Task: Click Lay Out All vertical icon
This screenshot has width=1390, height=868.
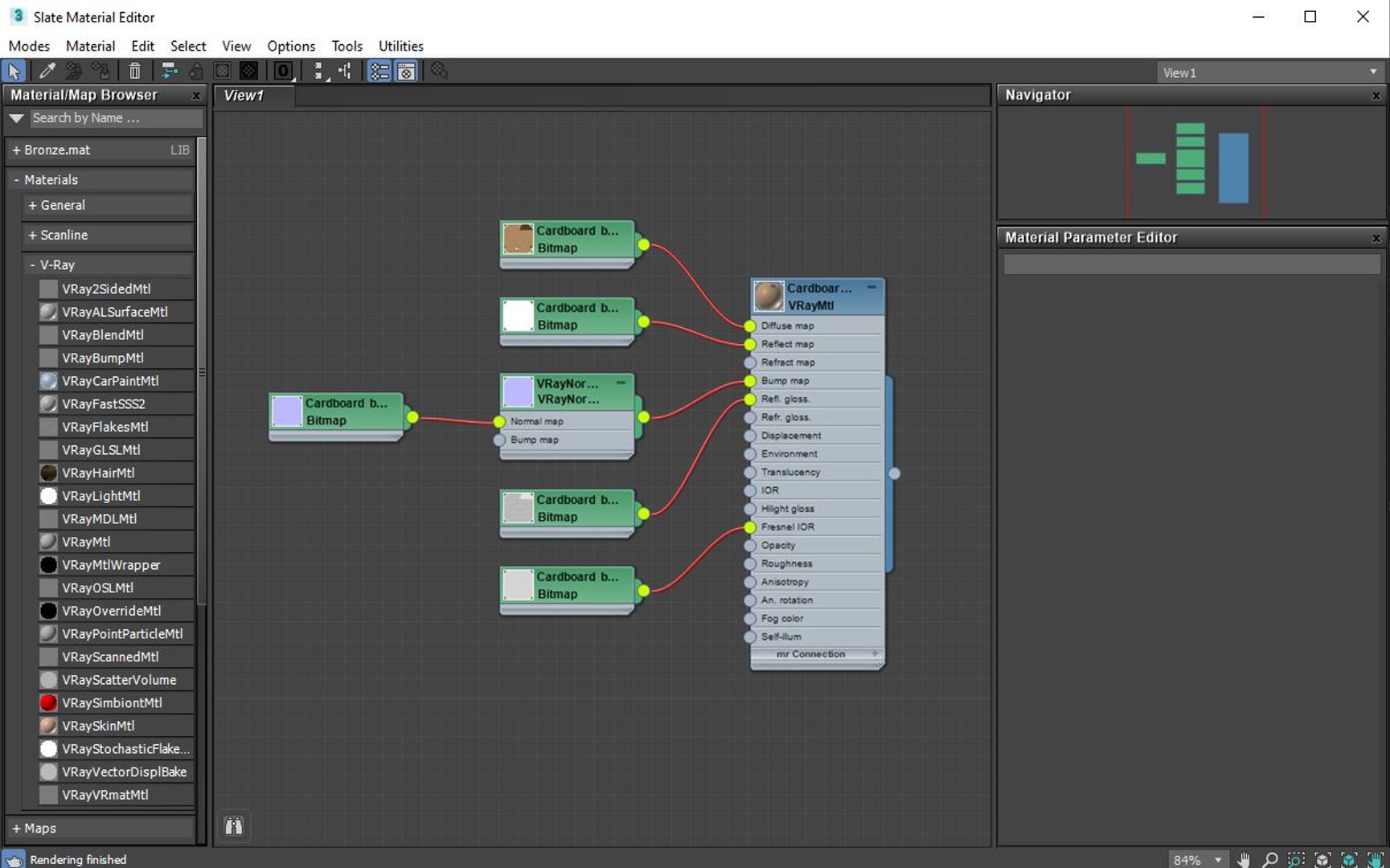Action: 318,72
